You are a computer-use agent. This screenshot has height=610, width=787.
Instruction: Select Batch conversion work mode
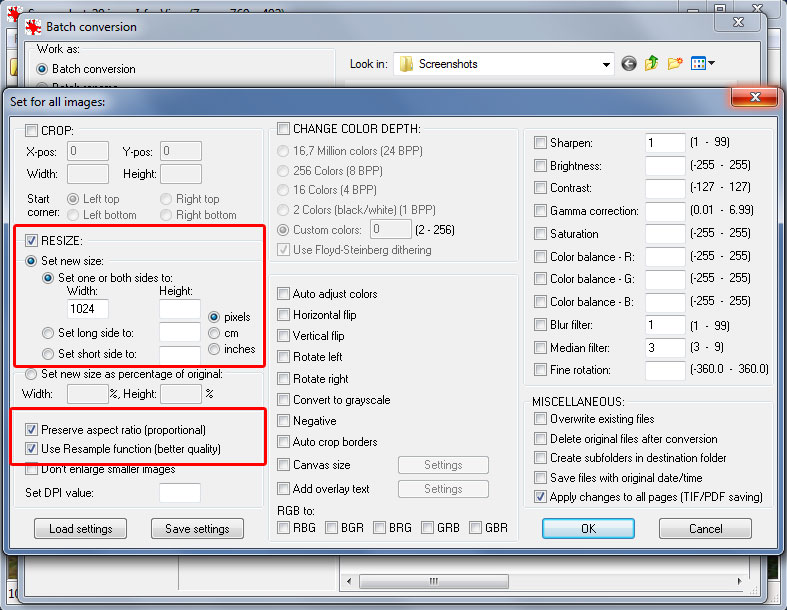click(42, 69)
